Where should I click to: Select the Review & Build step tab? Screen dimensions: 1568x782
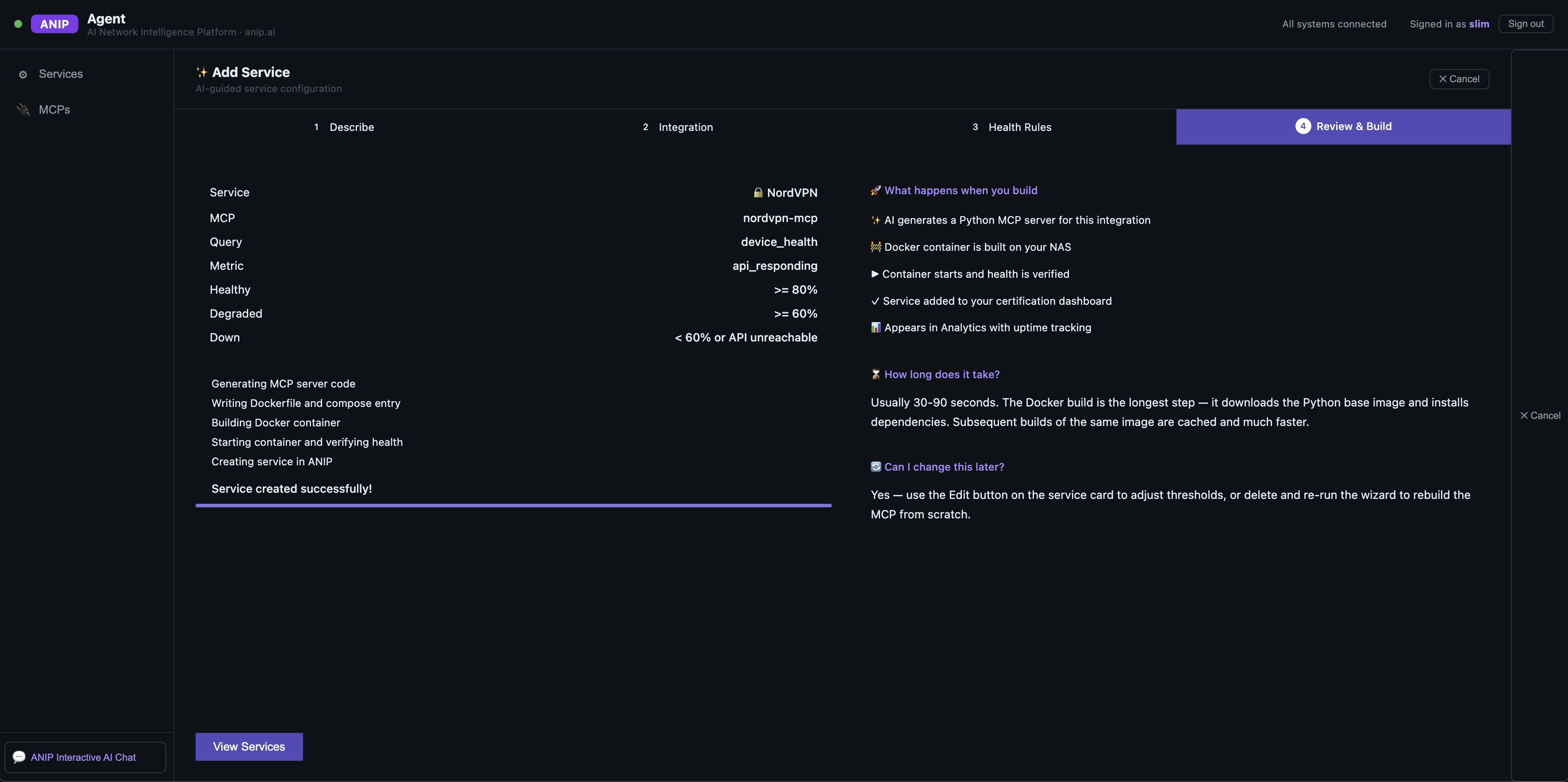pos(1343,126)
